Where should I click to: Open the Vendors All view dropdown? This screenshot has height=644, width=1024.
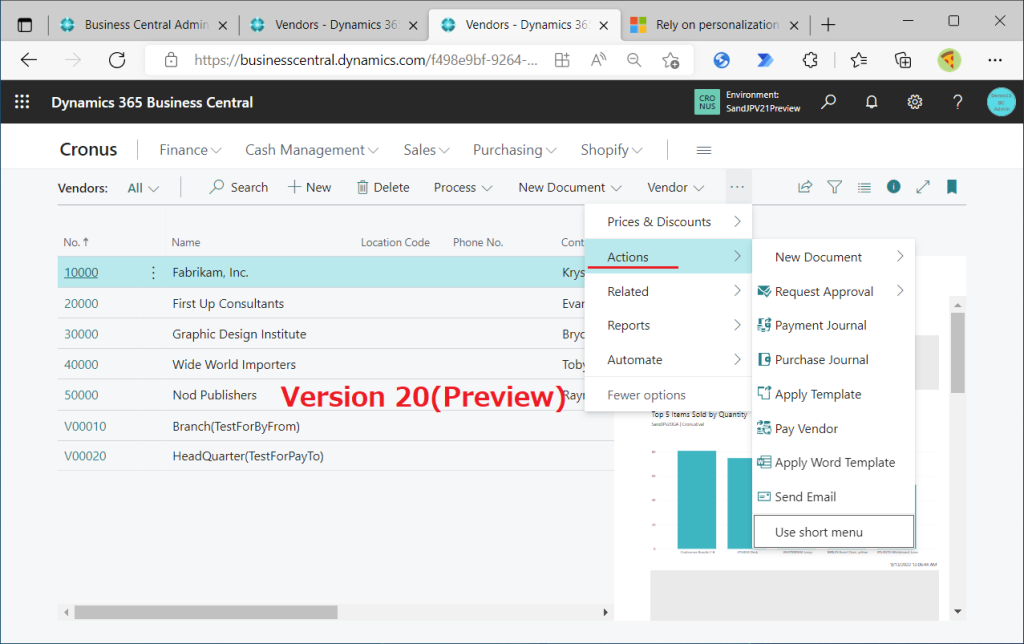(143, 188)
